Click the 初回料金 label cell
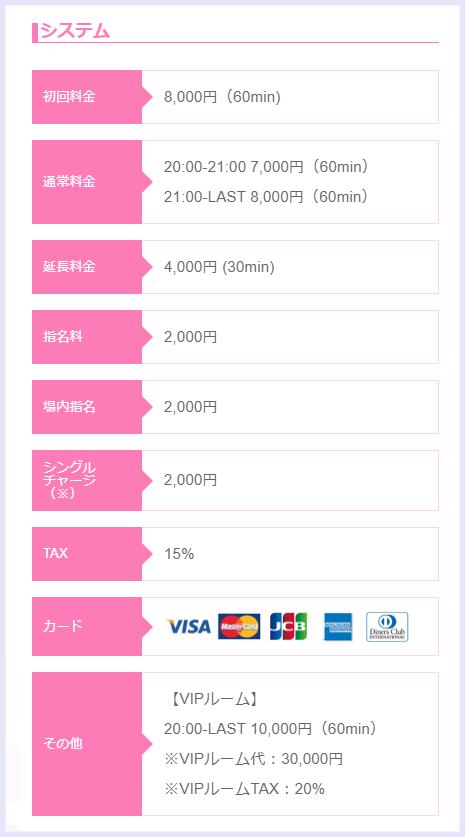 coord(87,97)
